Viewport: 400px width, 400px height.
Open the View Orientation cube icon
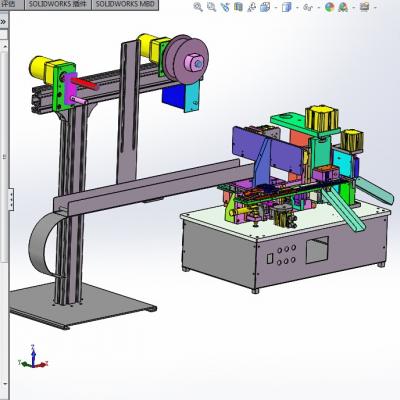click(265, 7)
